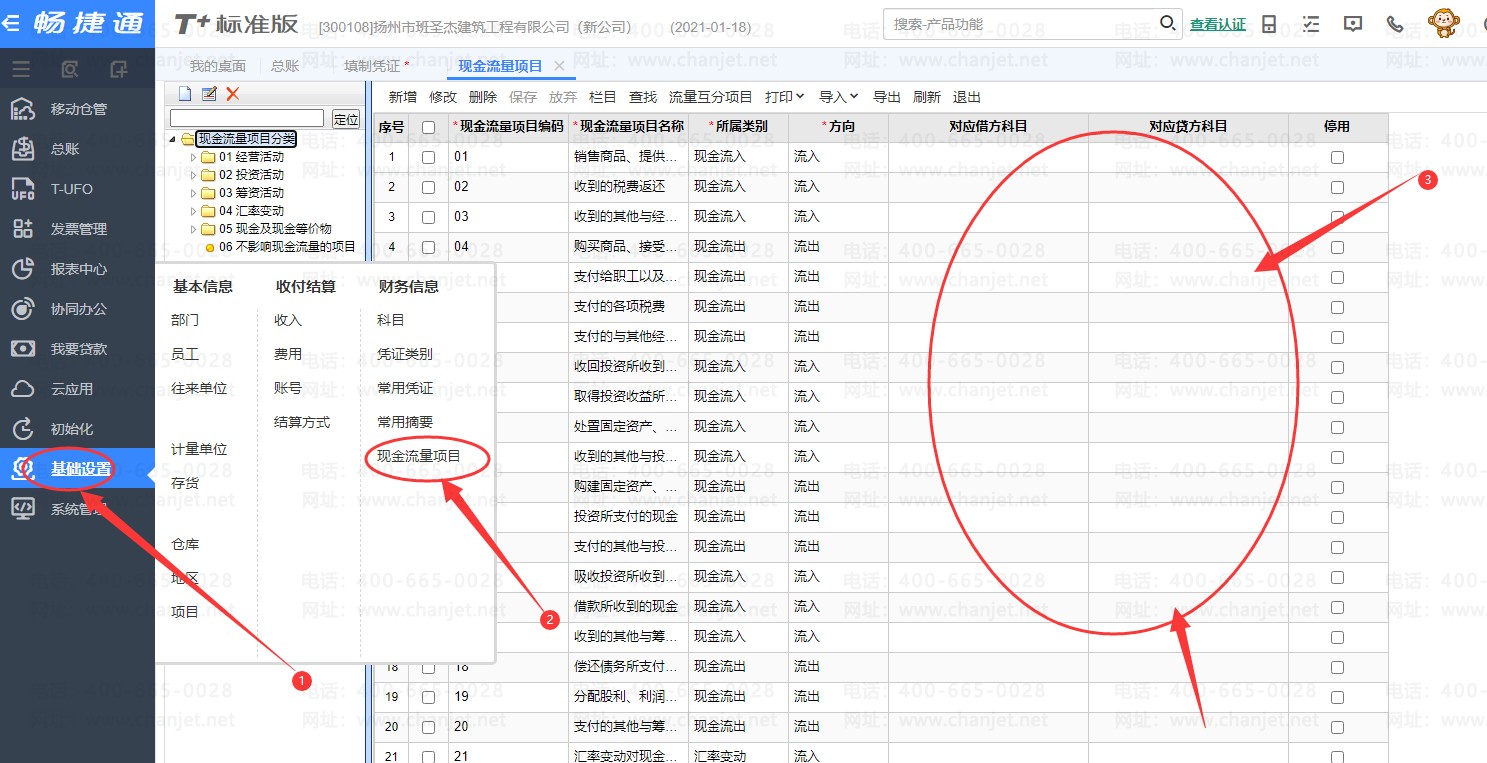Click the 查看认证 link
The image size is (1487, 763).
[x=1217, y=24]
